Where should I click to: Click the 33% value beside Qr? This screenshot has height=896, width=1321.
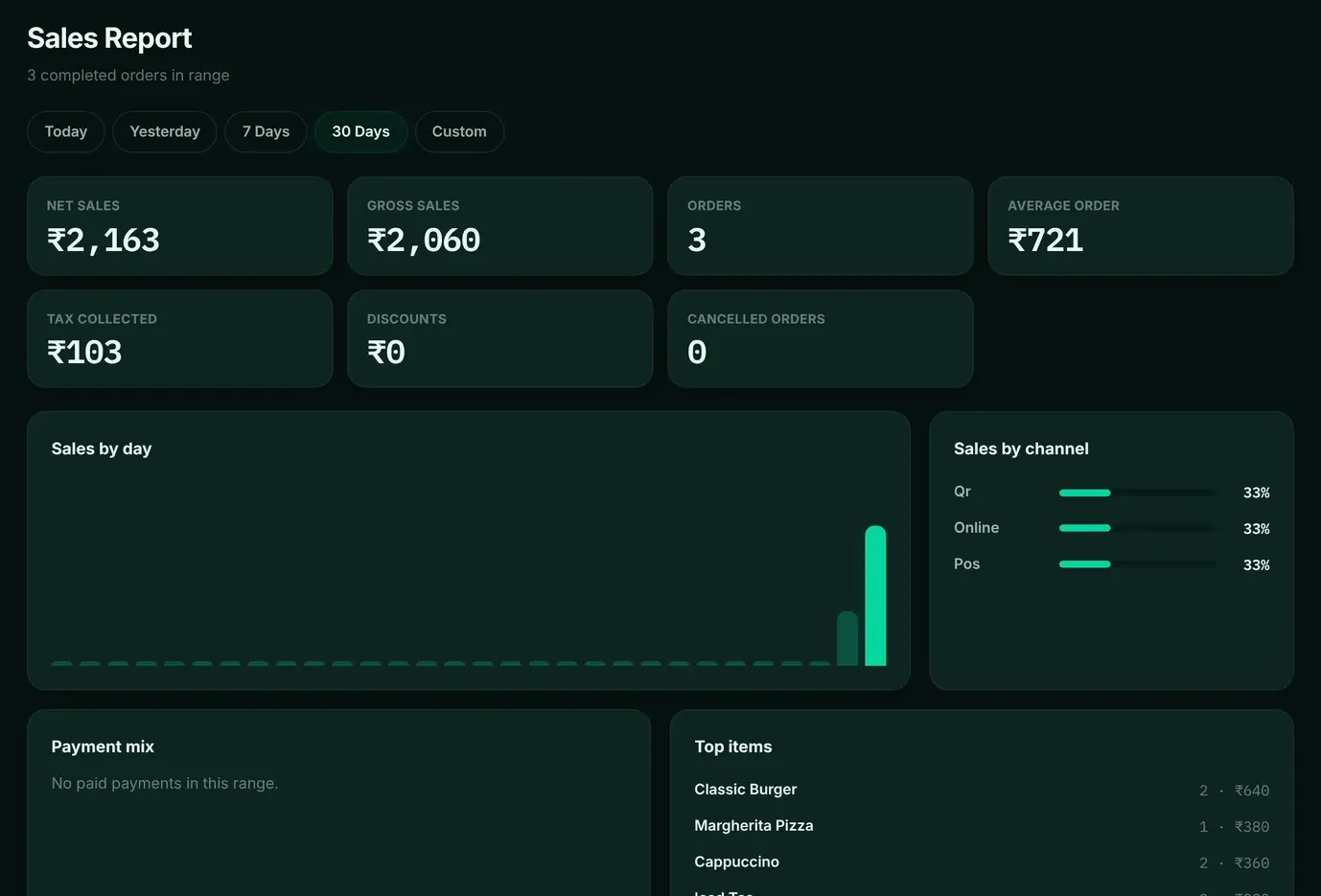pyautogui.click(x=1257, y=493)
